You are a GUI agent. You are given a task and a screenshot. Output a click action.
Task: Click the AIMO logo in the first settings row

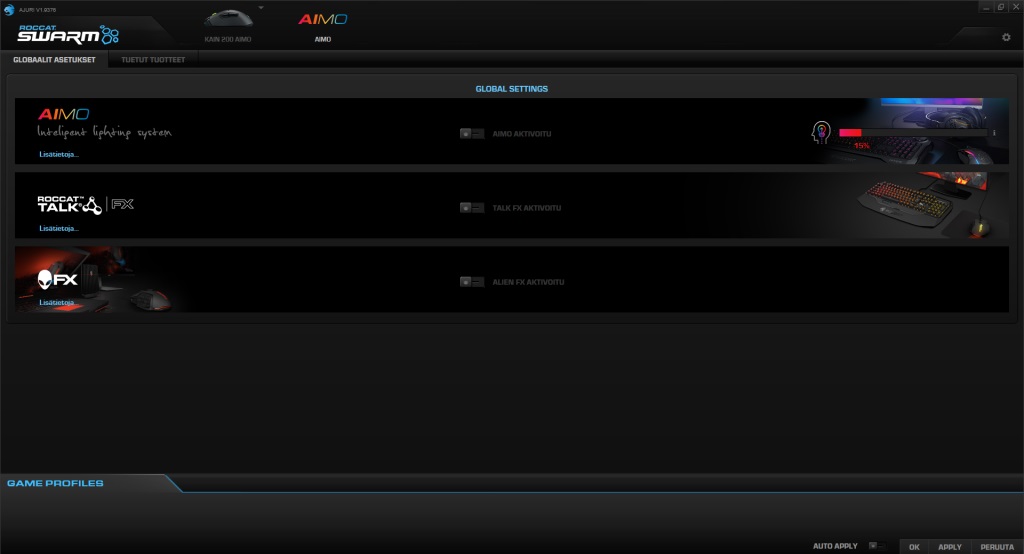(x=63, y=114)
